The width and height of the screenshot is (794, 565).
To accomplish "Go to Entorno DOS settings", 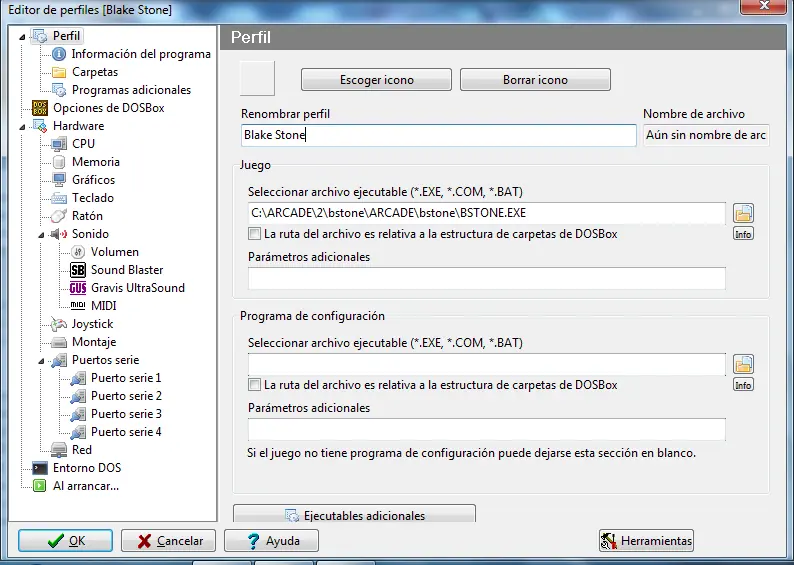I will click(87, 468).
